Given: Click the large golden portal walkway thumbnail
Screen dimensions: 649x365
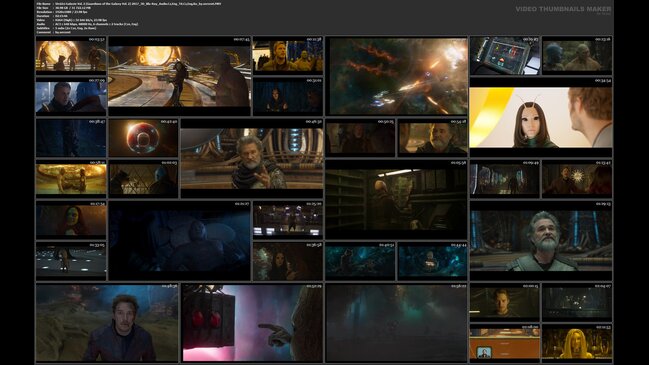Looking at the screenshot, I should click(x=180, y=76).
